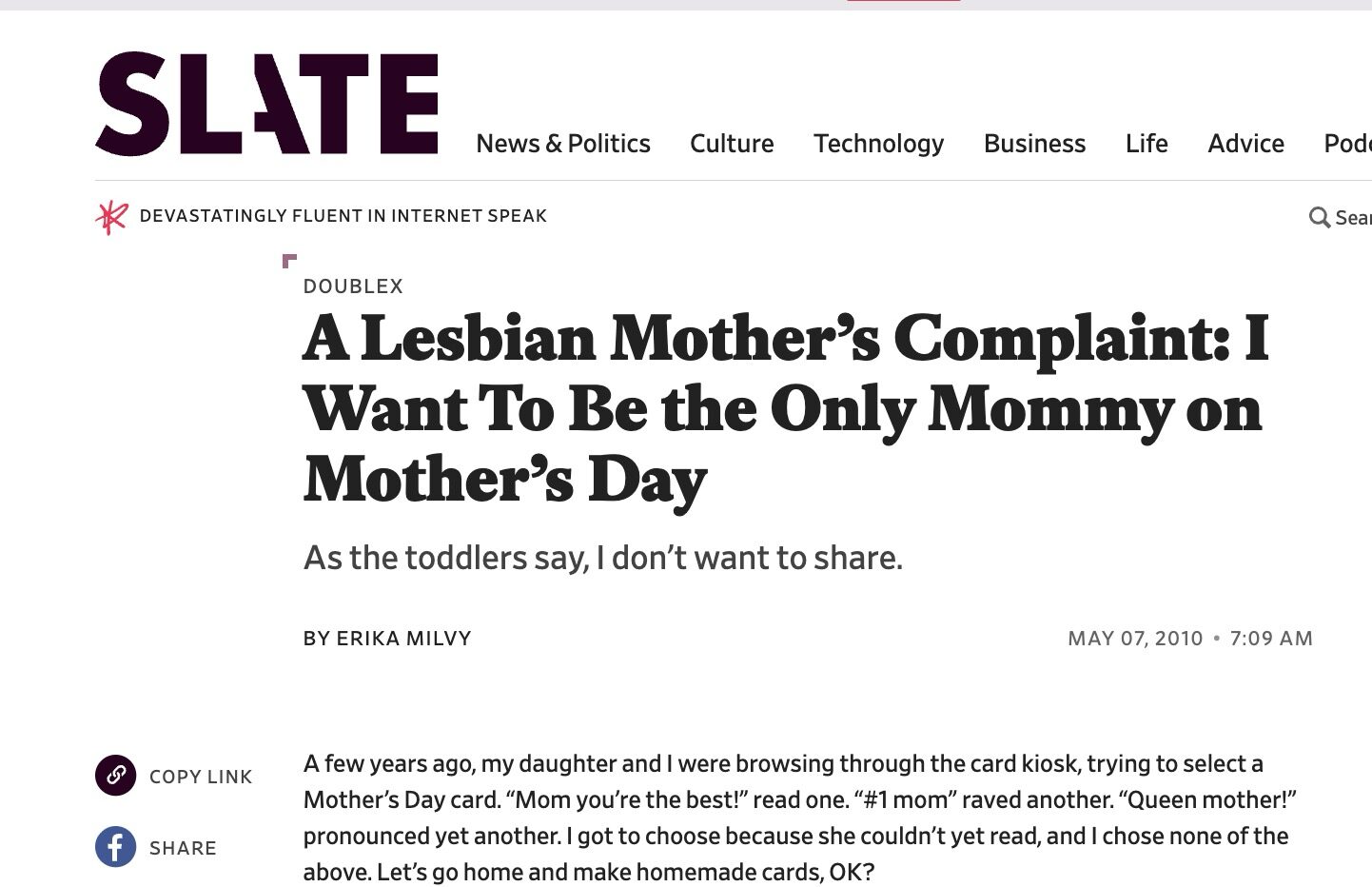The height and width of the screenshot is (887, 1372).
Task: Click the subheadline "As the toddlers say"
Action: (602, 558)
